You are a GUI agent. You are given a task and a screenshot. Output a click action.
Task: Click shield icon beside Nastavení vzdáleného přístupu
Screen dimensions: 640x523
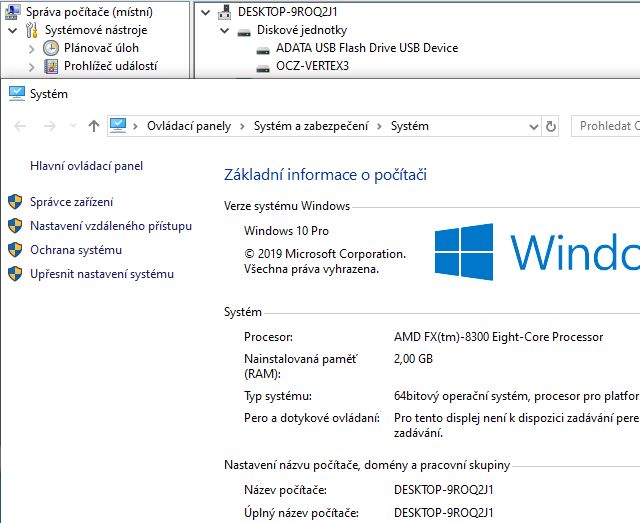[15, 226]
